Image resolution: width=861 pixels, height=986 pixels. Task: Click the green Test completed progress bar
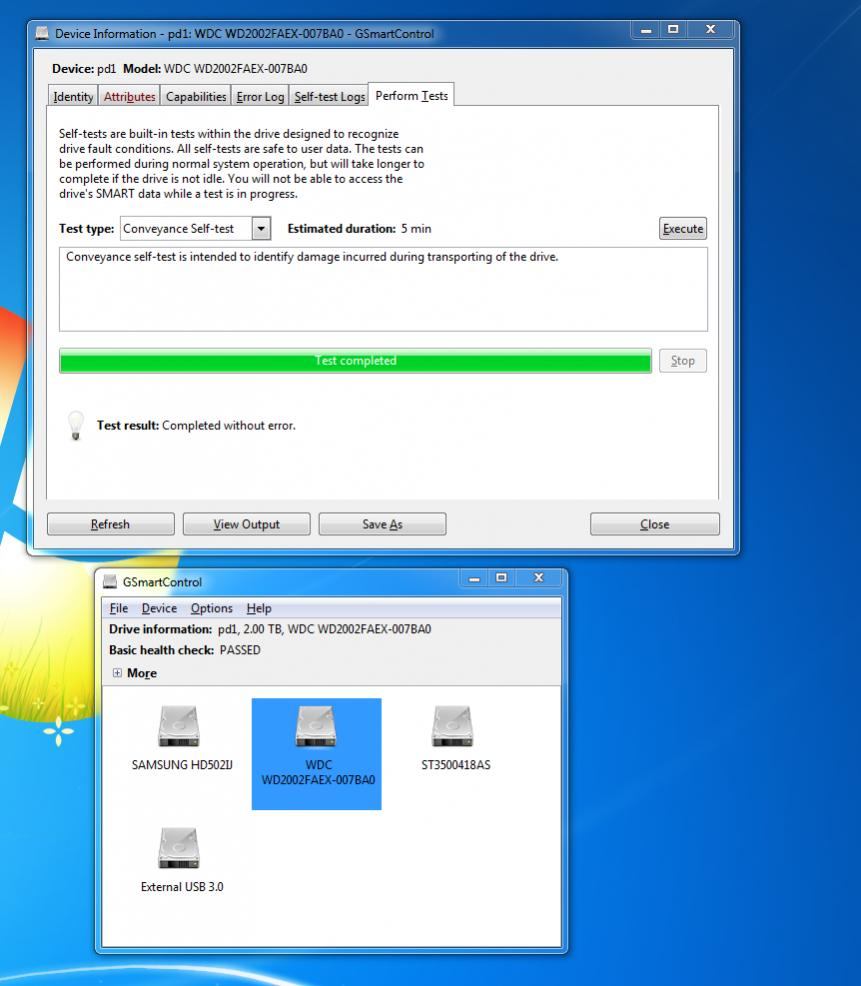(355, 360)
